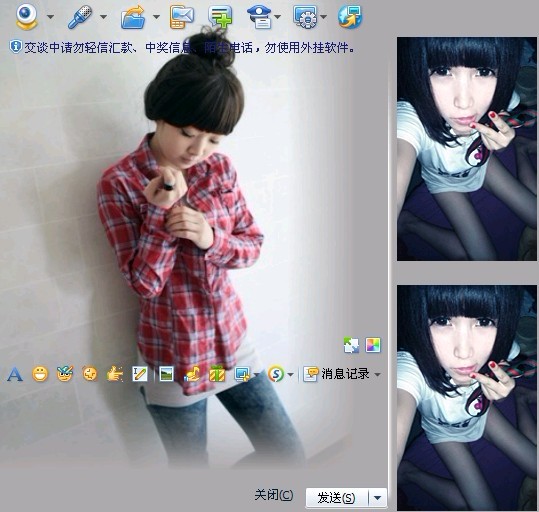Click the pointing hand icon
This screenshot has height=512, width=539.
115,374
